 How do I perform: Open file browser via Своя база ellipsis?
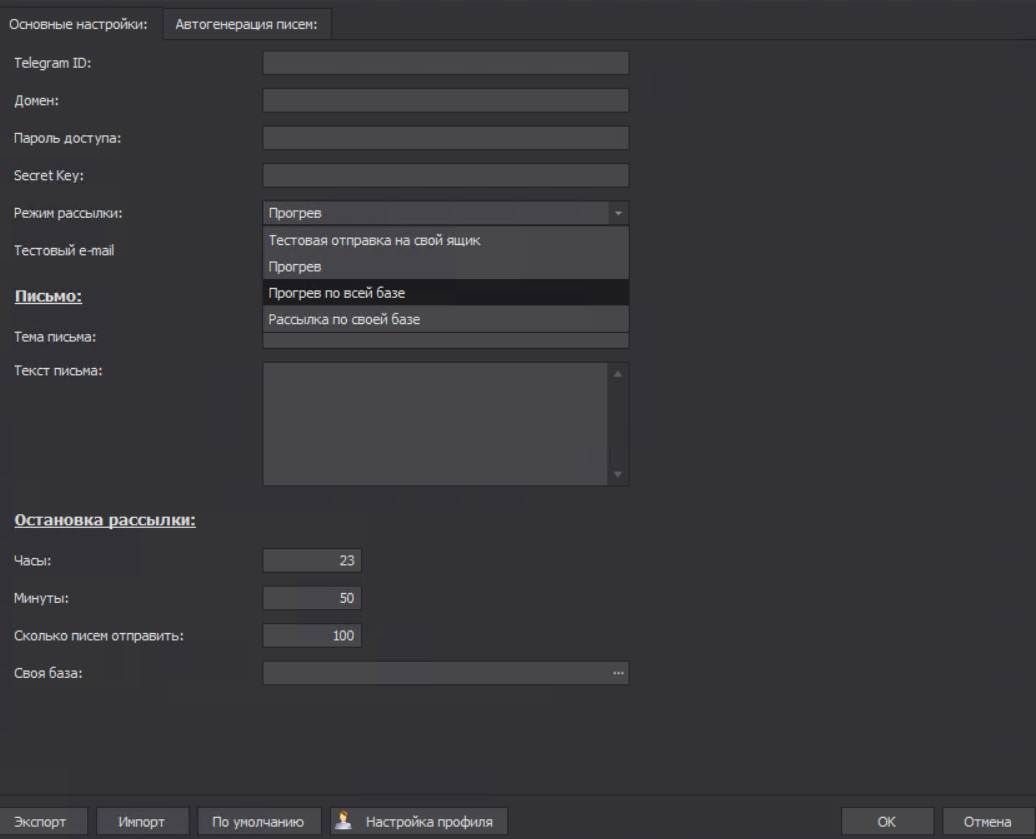point(618,673)
